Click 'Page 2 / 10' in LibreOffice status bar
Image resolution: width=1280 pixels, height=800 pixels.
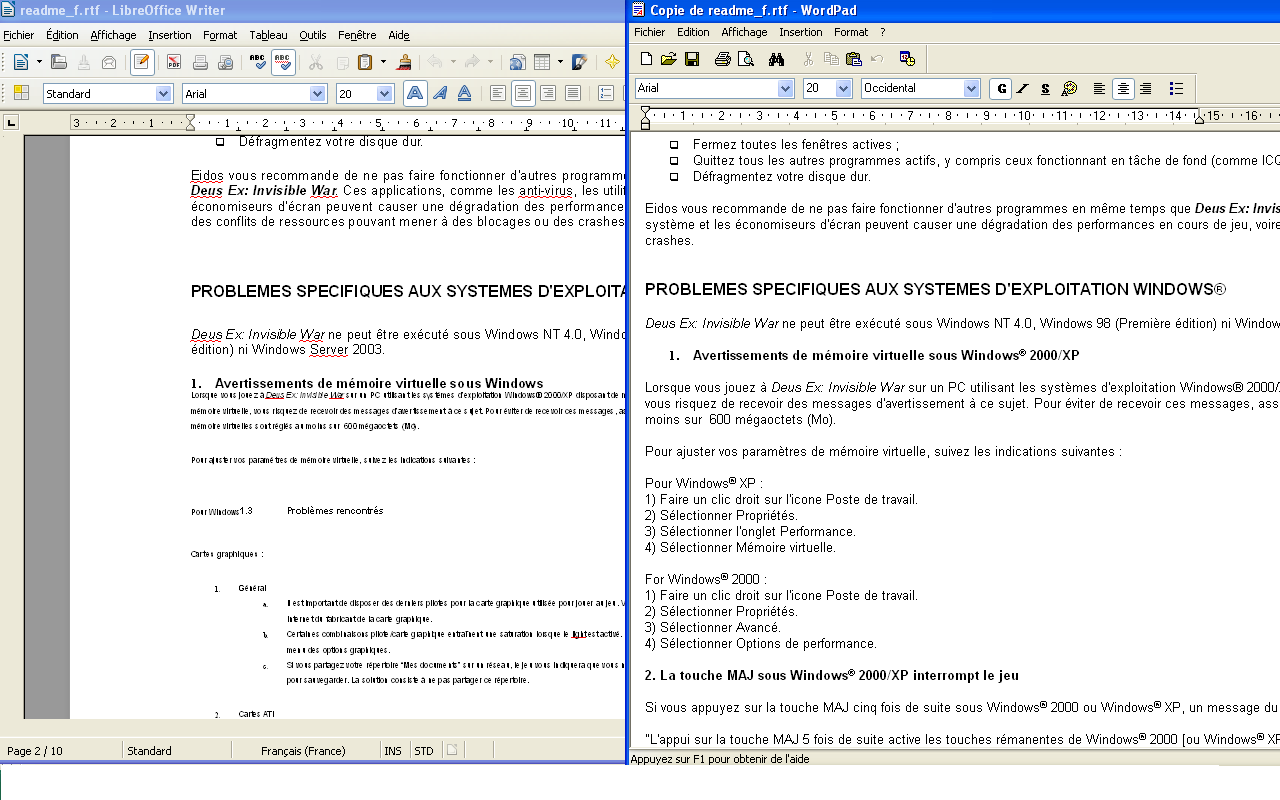pyautogui.click(x=34, y=751)
